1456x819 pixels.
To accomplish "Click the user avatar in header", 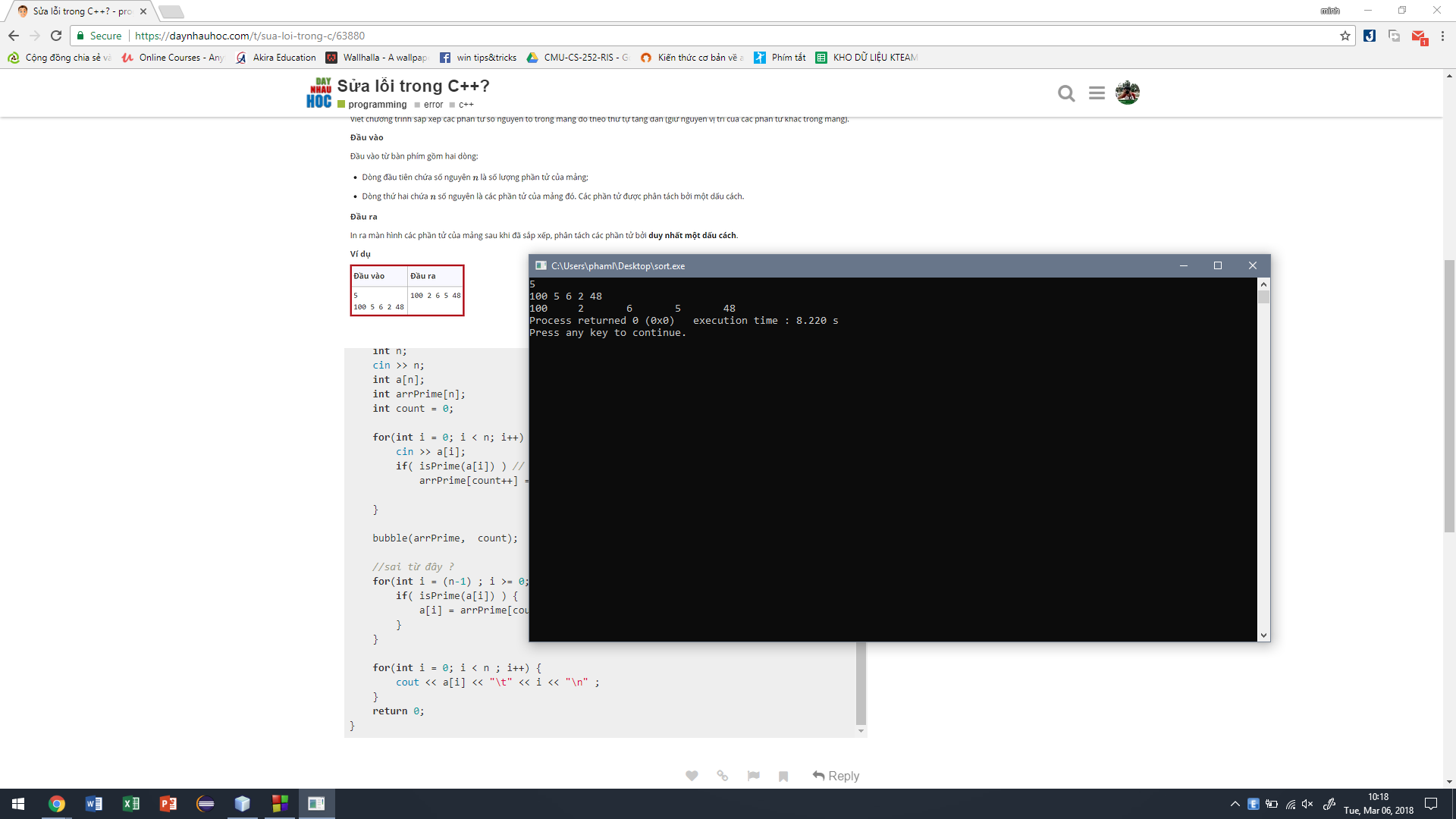I will [x=1128, y=93].
